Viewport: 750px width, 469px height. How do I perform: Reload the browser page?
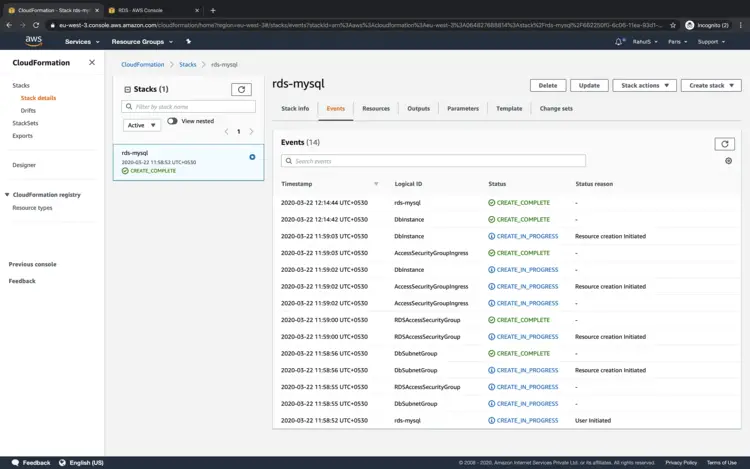[36, 25]
